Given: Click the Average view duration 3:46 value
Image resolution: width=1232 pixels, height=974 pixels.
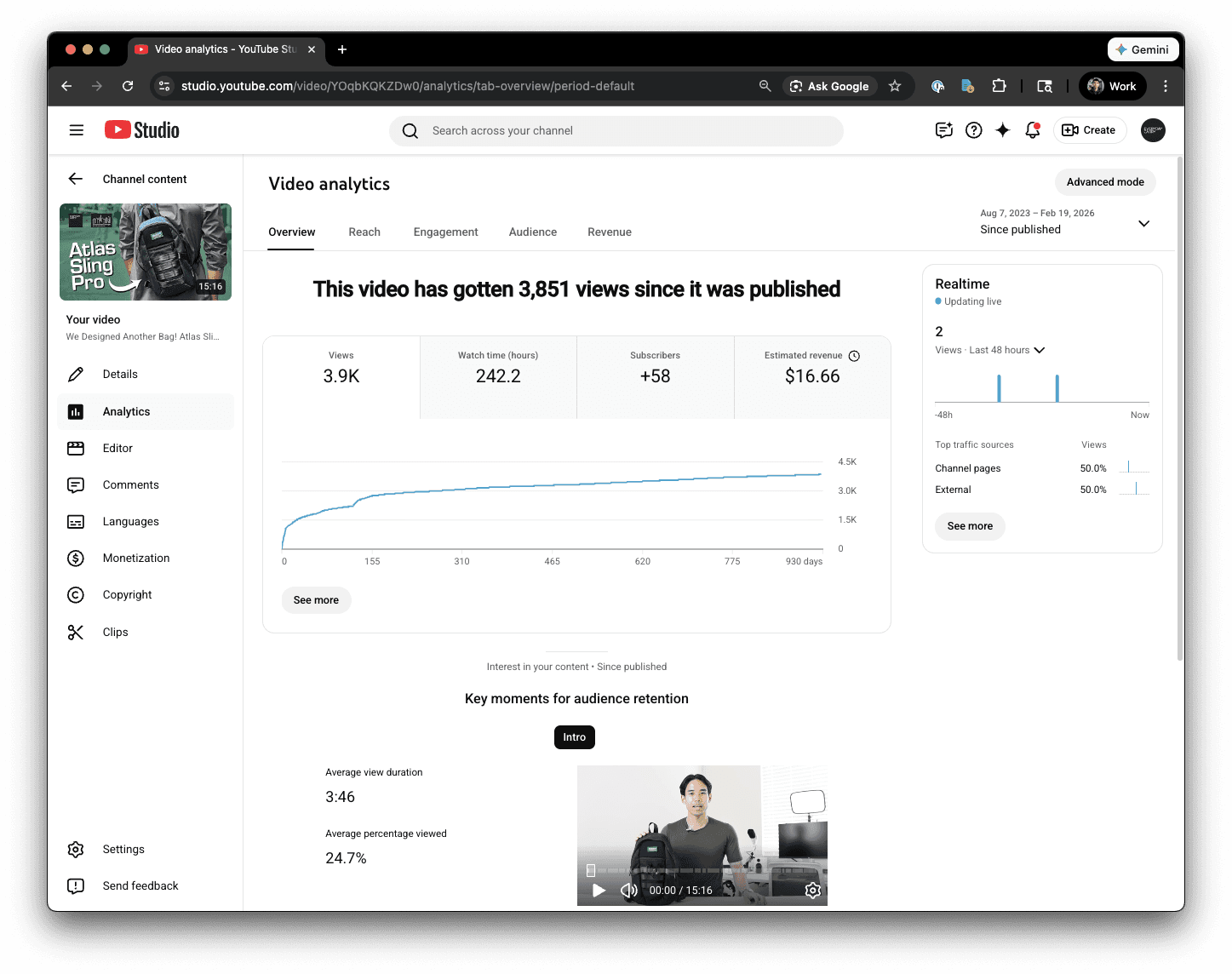Looking at the screenshot, I should pos(340,798).
